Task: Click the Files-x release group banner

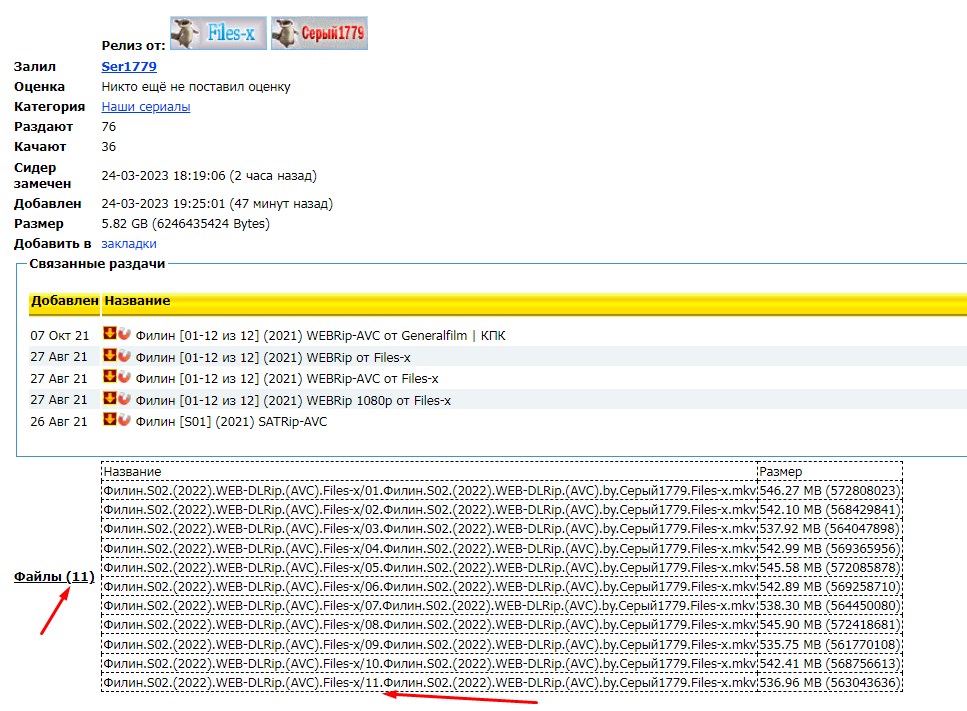Action: pyautogui.click(x=217, y=33)
